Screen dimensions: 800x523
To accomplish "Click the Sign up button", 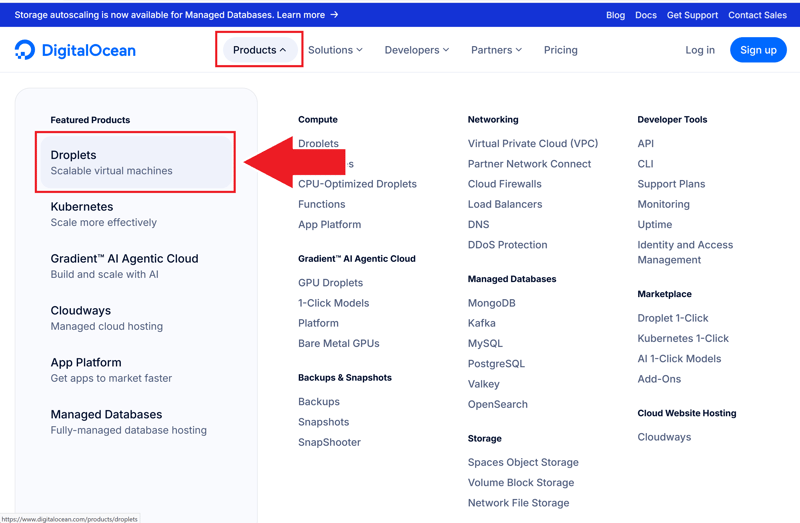I will coord(757,50).
